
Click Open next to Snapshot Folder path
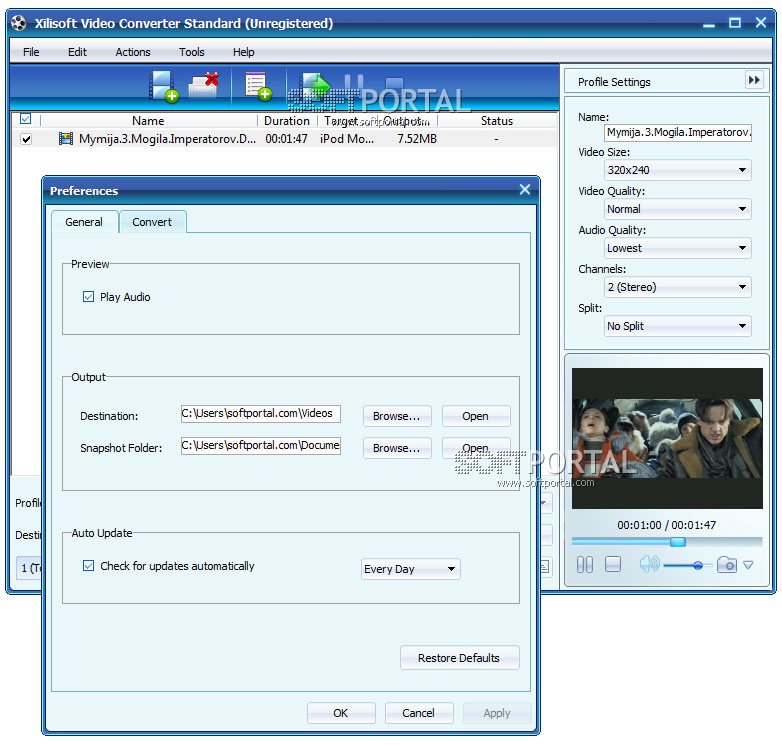point(476,448)
